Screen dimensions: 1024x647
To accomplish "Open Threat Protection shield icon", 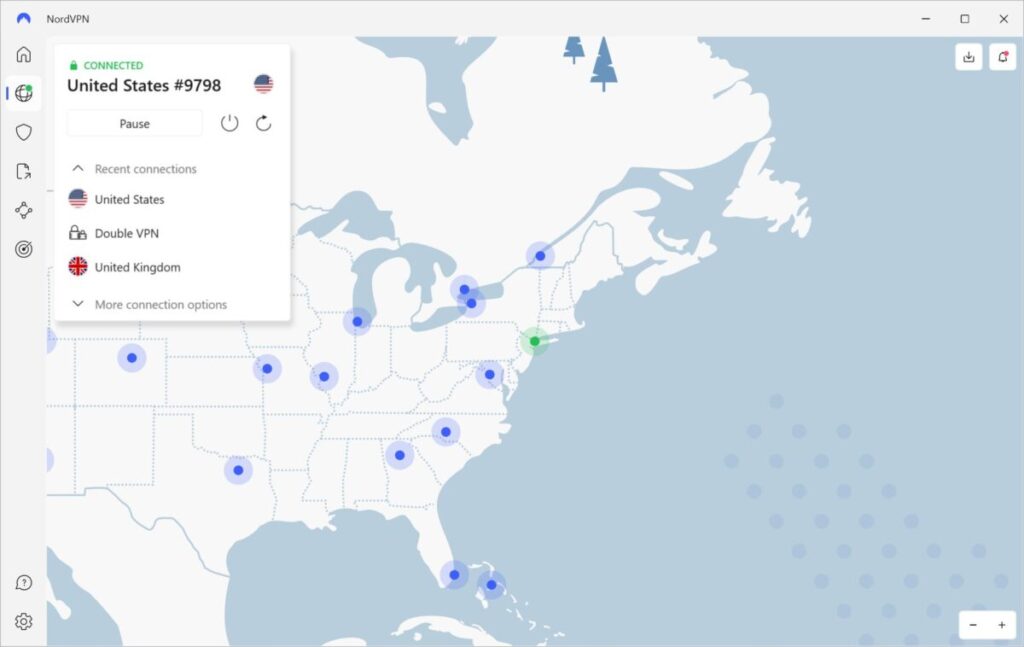I will (x=24, y=133).
